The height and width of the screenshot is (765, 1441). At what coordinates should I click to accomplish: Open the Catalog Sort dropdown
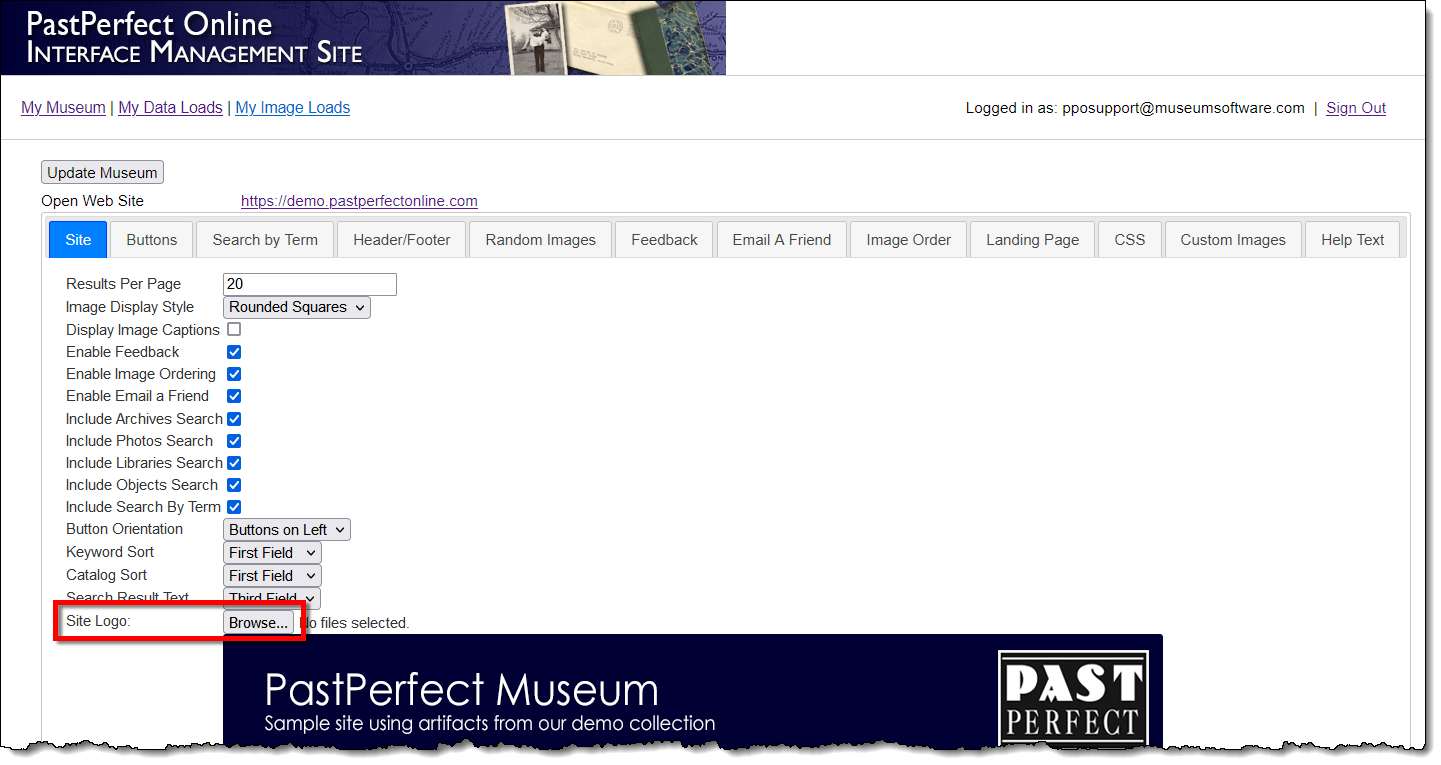tap(272, 576)
